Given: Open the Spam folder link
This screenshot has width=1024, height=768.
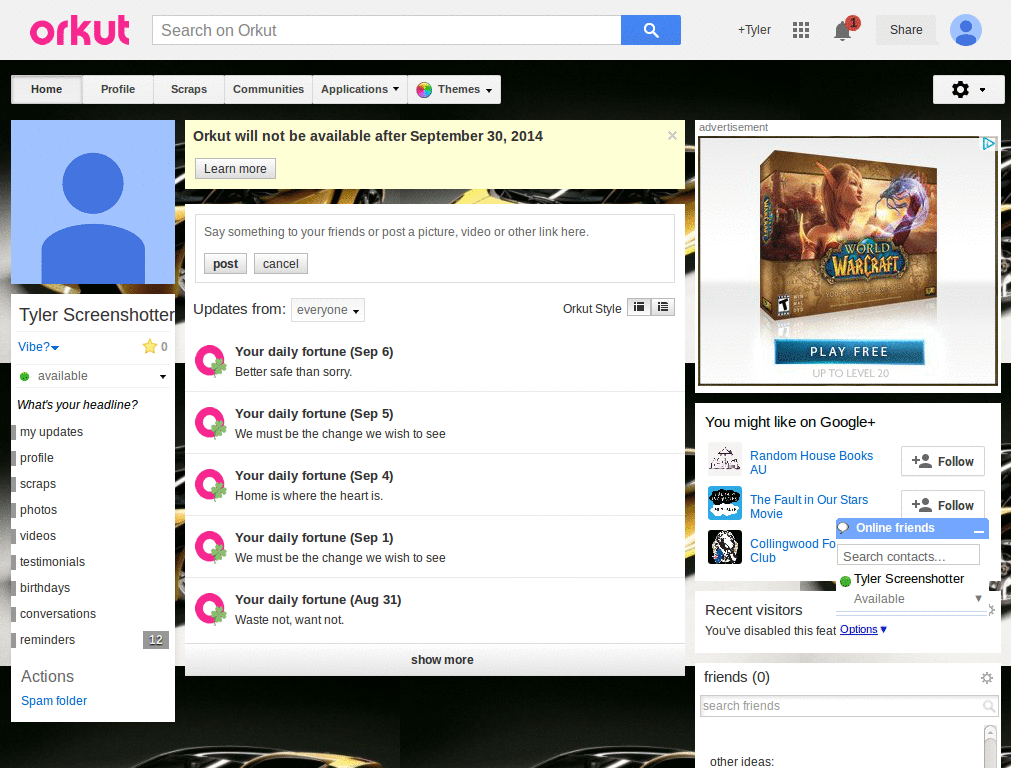Looking at the screenshot, I should click(x=54, y=701).
